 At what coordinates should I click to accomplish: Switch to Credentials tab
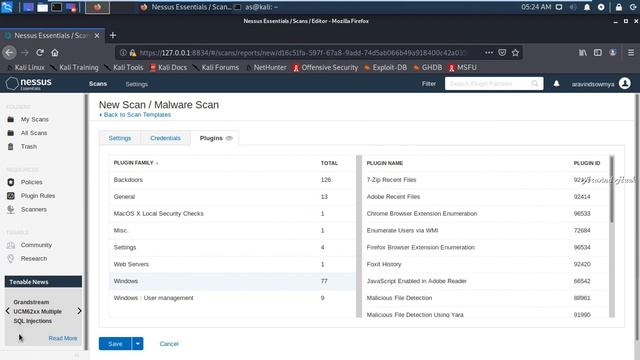click(x=165, y=138)
